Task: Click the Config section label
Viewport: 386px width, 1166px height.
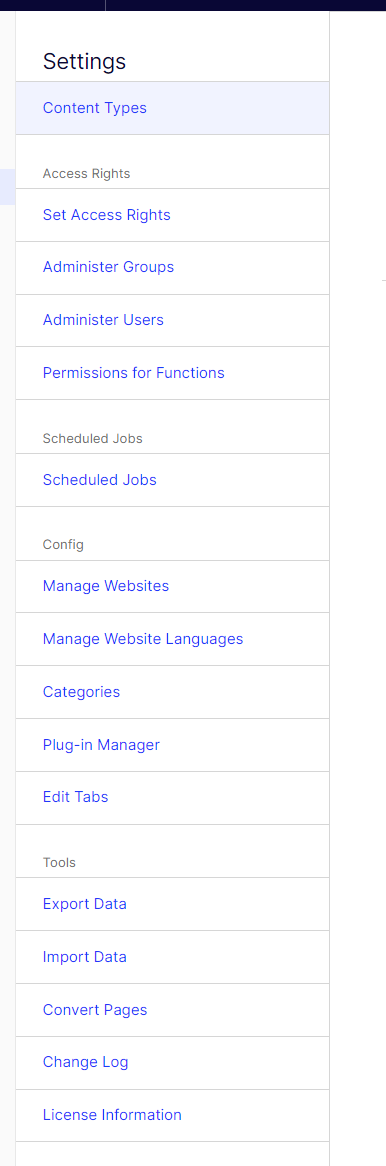Action: point(63,544)
